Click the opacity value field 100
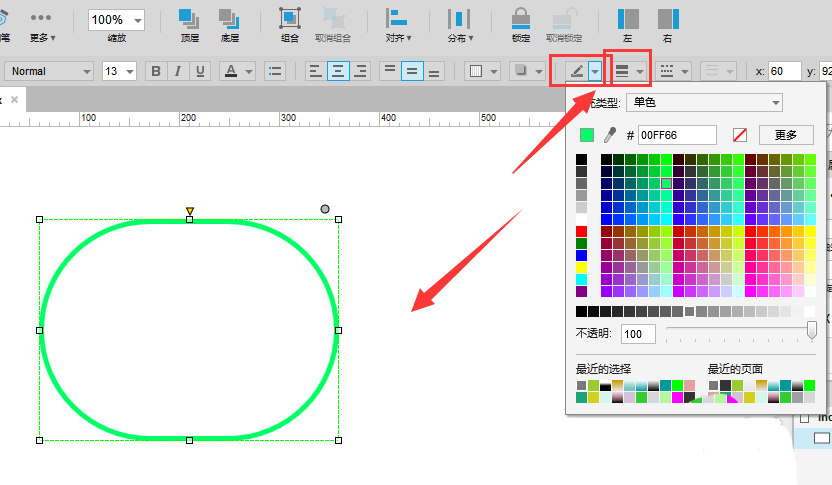The height and width of the screenshot is (485, 832). point(638,334)
